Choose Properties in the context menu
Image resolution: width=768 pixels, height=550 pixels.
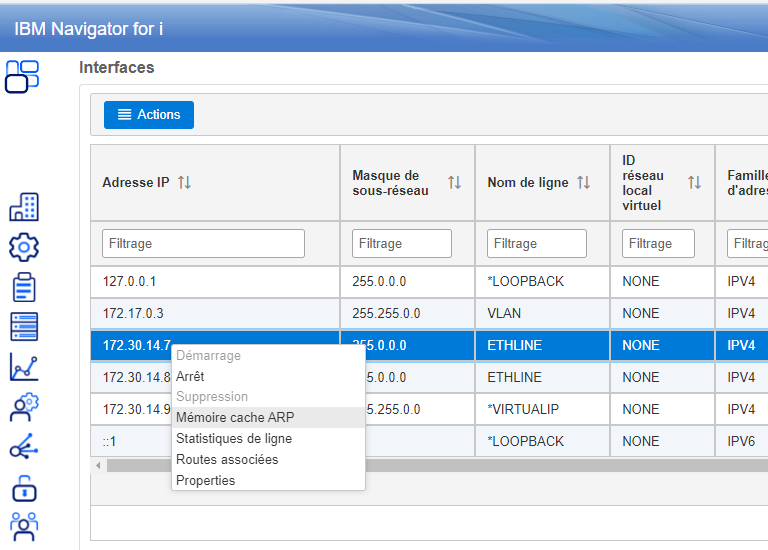tap(268, 480)
